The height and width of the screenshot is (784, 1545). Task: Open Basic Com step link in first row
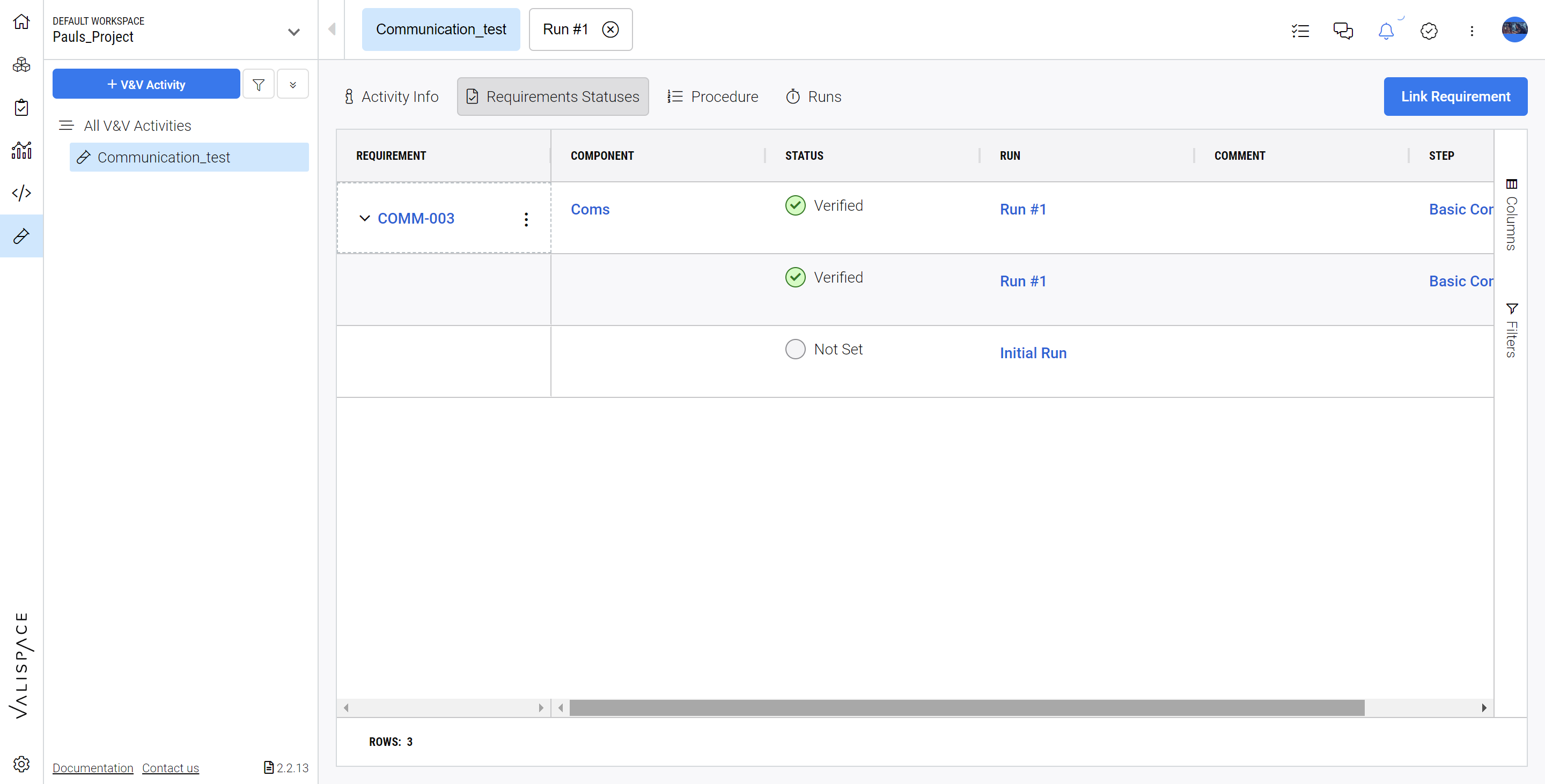[x=1461, y=209]
